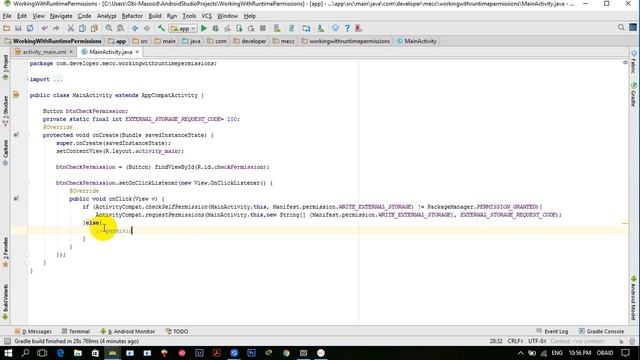Open the Build menu
The image size is (640, 360).
tap(155, 16)
